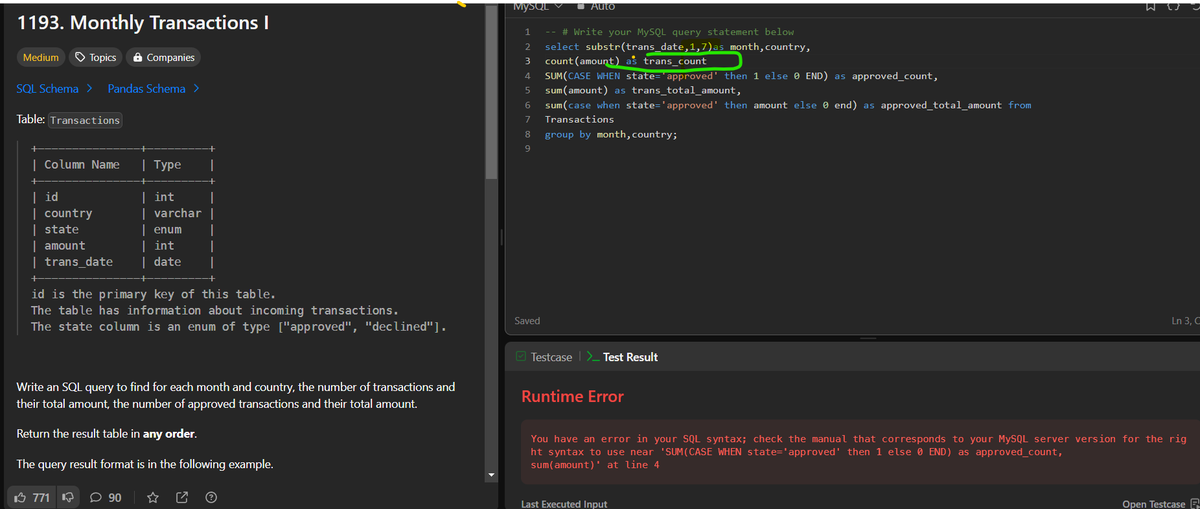Click the Transactions table name label
Screen dimensions: 1200x509
[85, 120]
